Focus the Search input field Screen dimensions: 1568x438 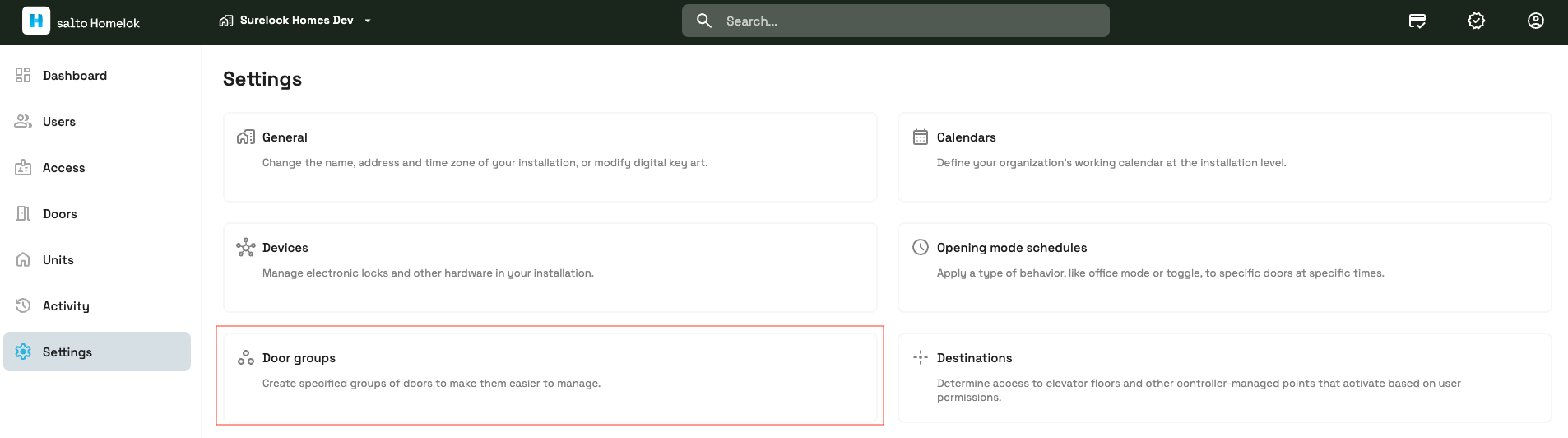coord(895,21)
